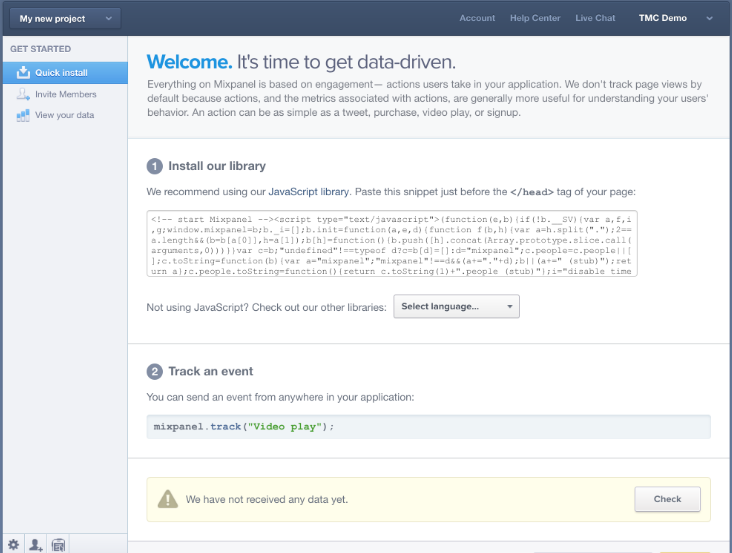
Task: Click the step 1 number badge
Action: point(155,166)
